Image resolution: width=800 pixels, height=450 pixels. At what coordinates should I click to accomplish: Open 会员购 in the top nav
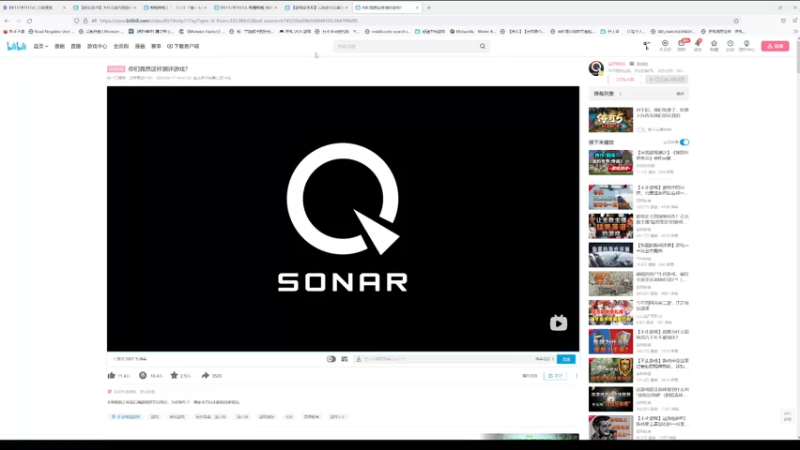pyautogui.click(x=121, y=46)
